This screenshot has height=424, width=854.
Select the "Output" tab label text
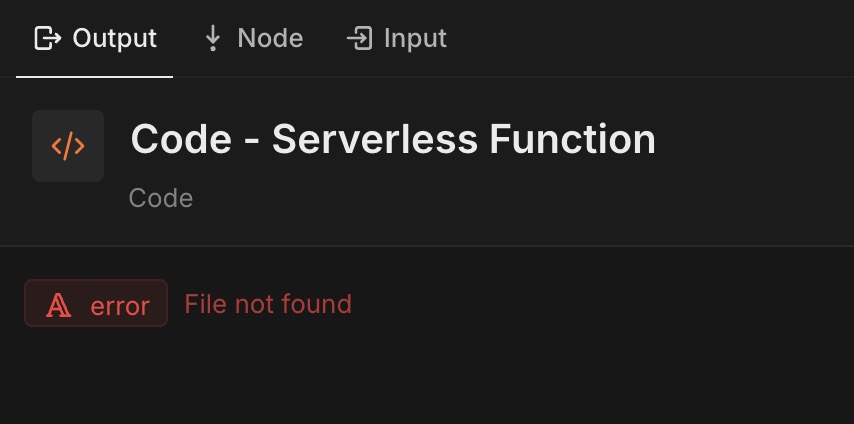coord(114,38)
